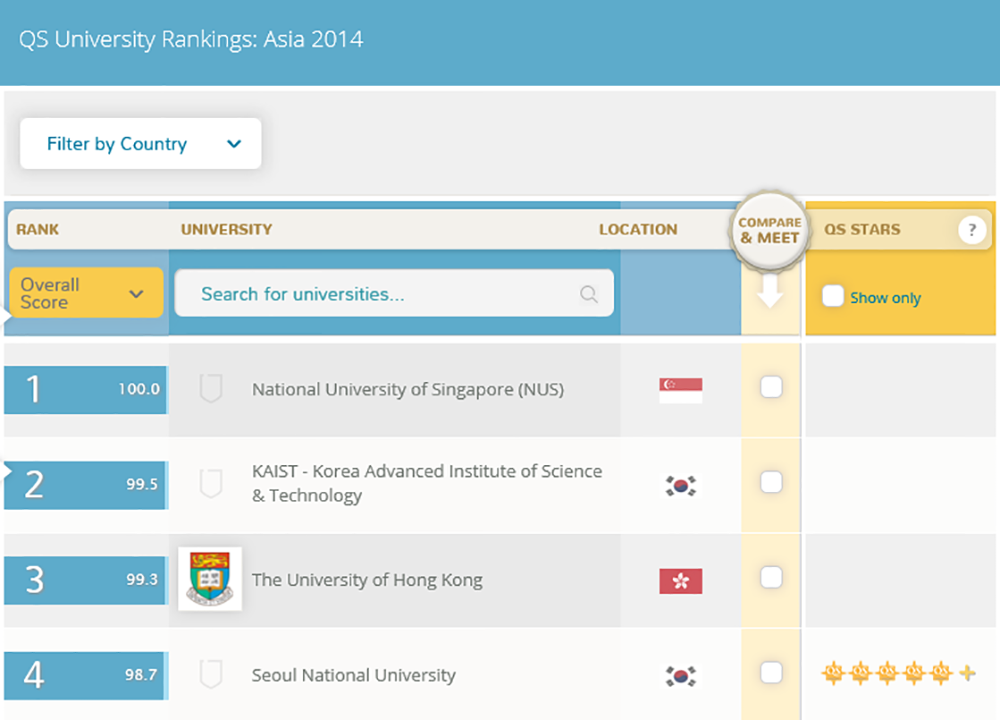Viewport: 1000px width, 720px height.
Task: Click the RANK column header
Action: [x=38, y=230]
